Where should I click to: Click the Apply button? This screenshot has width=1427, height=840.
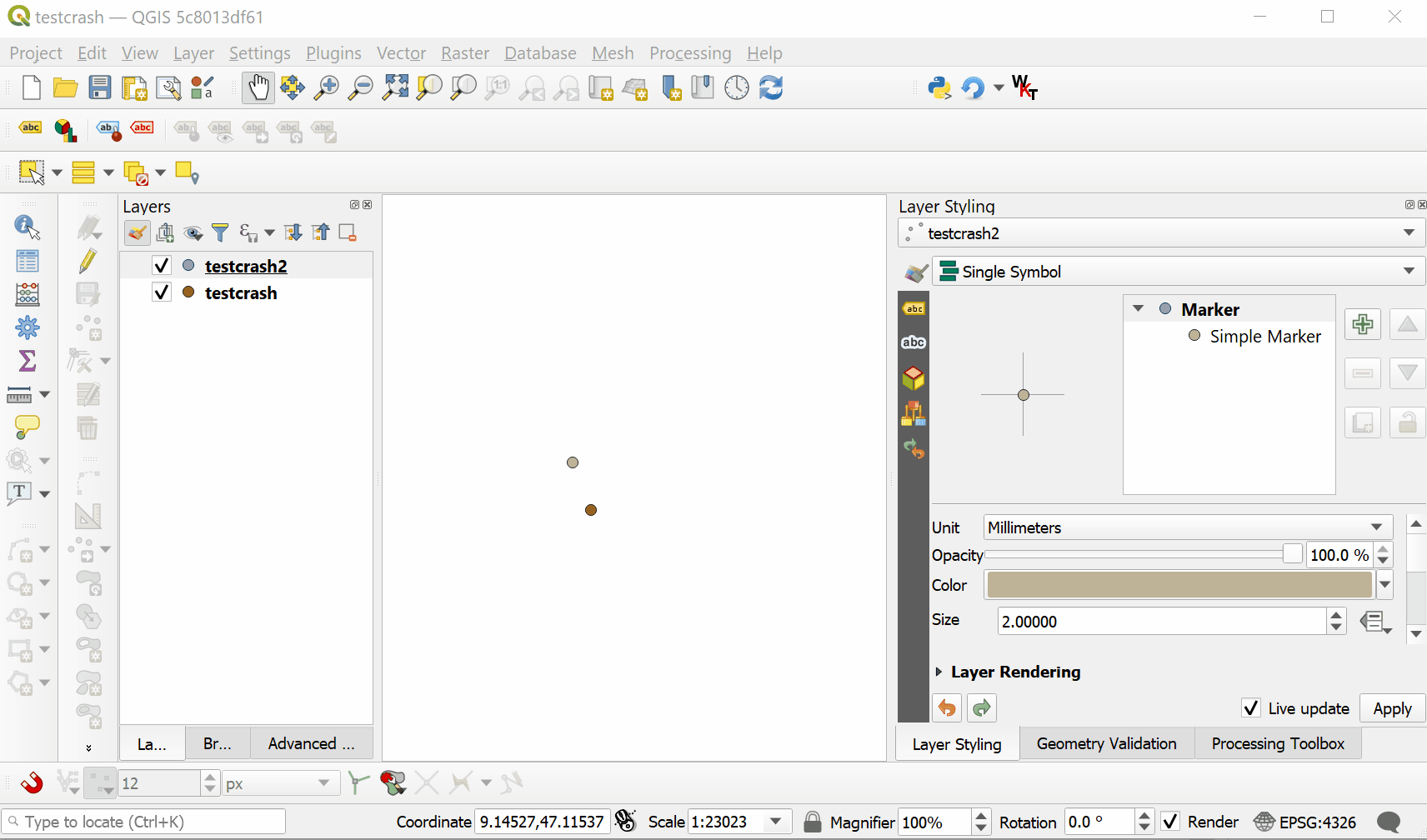click(x=1392, y=708)
